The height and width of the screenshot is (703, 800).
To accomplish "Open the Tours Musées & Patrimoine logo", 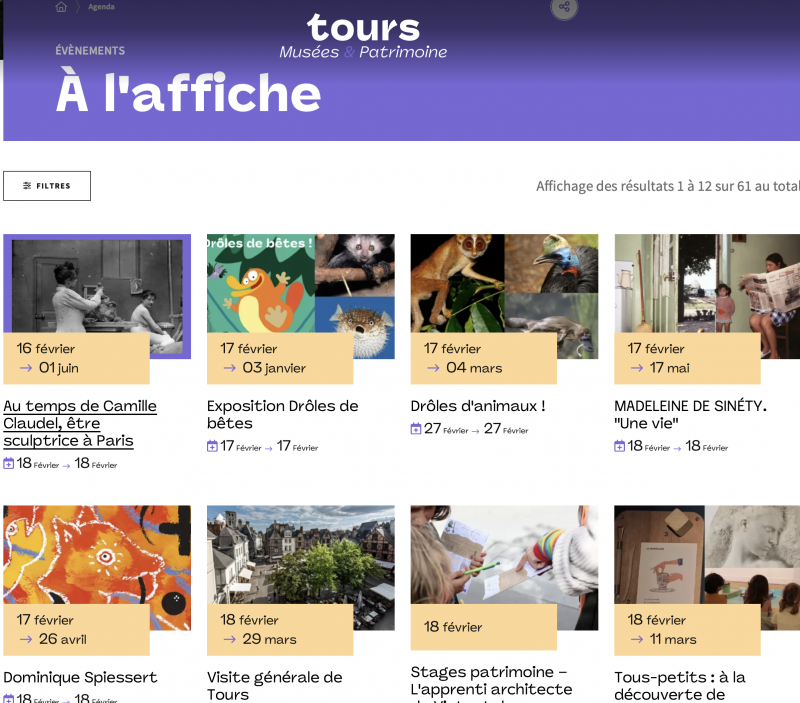I will [x=363, y=36].
